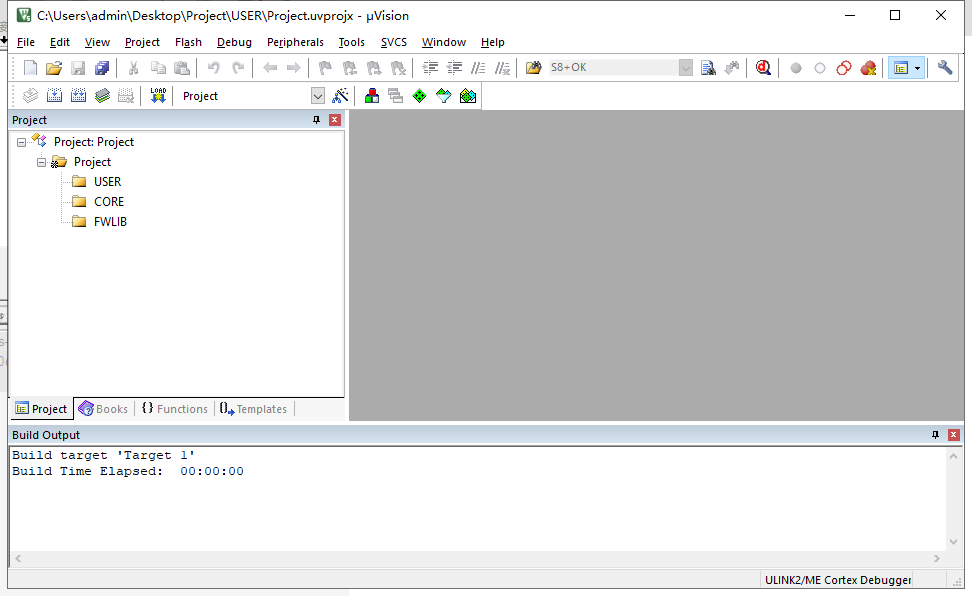Select the CORE group folder
This screenshot has width=972, height=596.
coord(109,202)
